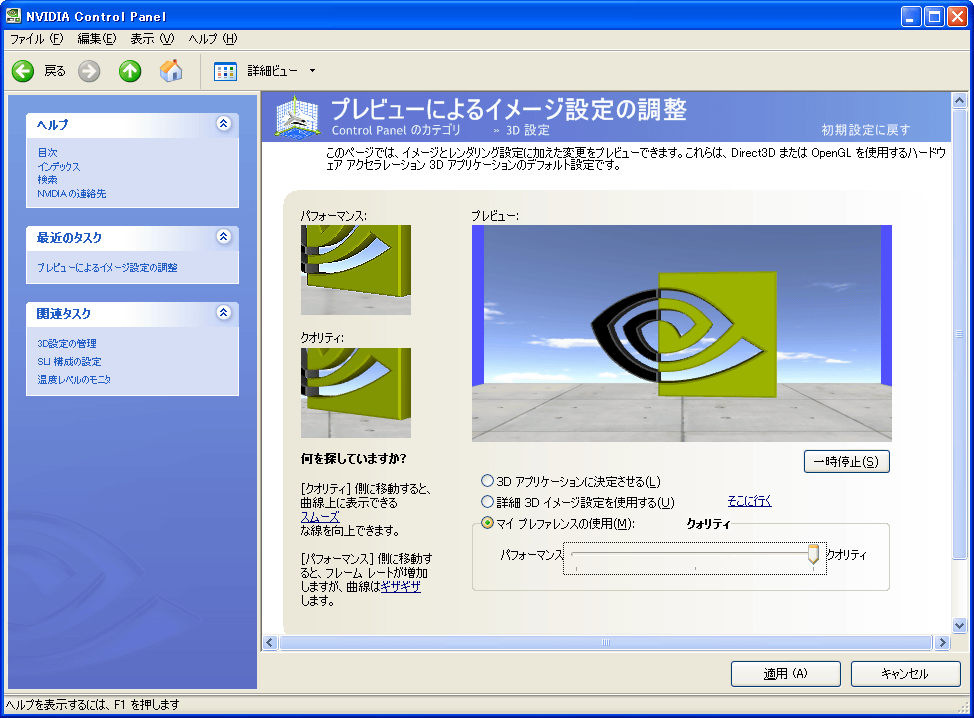
Task: Click the horizontal scrollbar right arrow
Action: 942,642
